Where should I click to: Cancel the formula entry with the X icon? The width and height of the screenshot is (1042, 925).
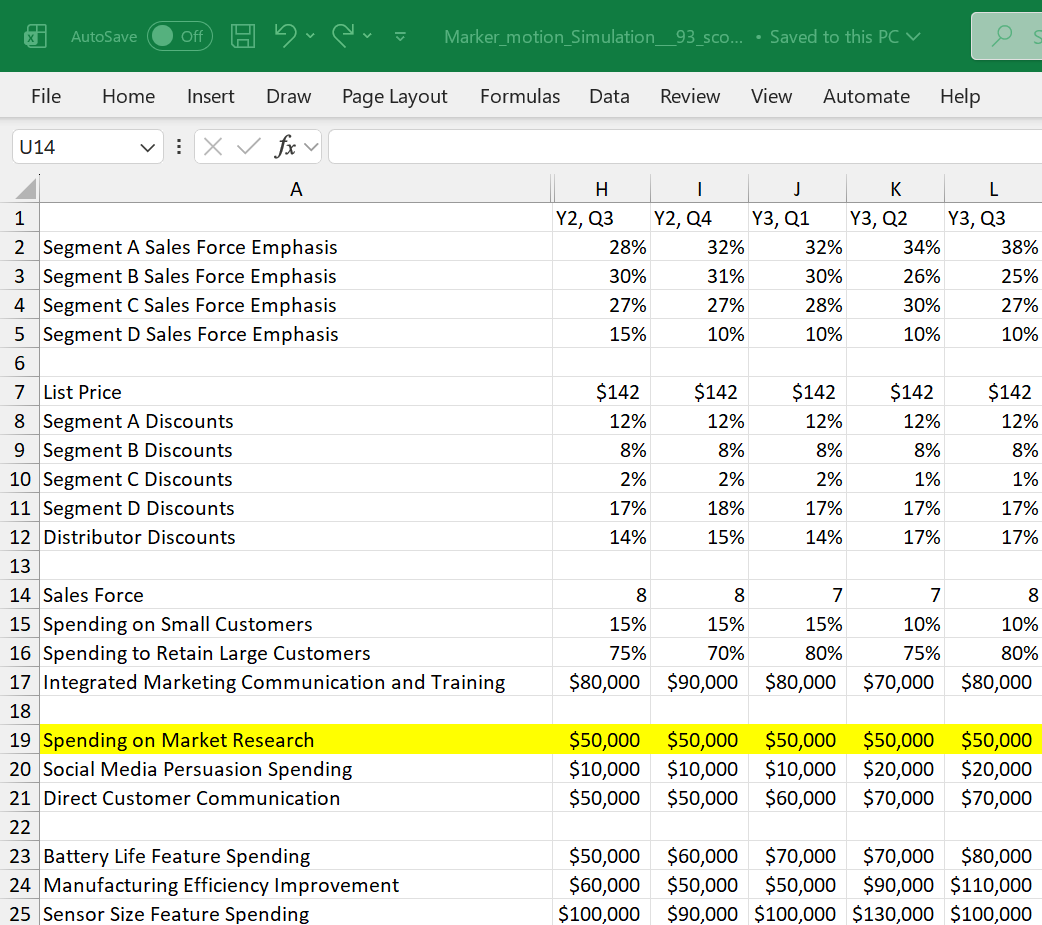213,146
